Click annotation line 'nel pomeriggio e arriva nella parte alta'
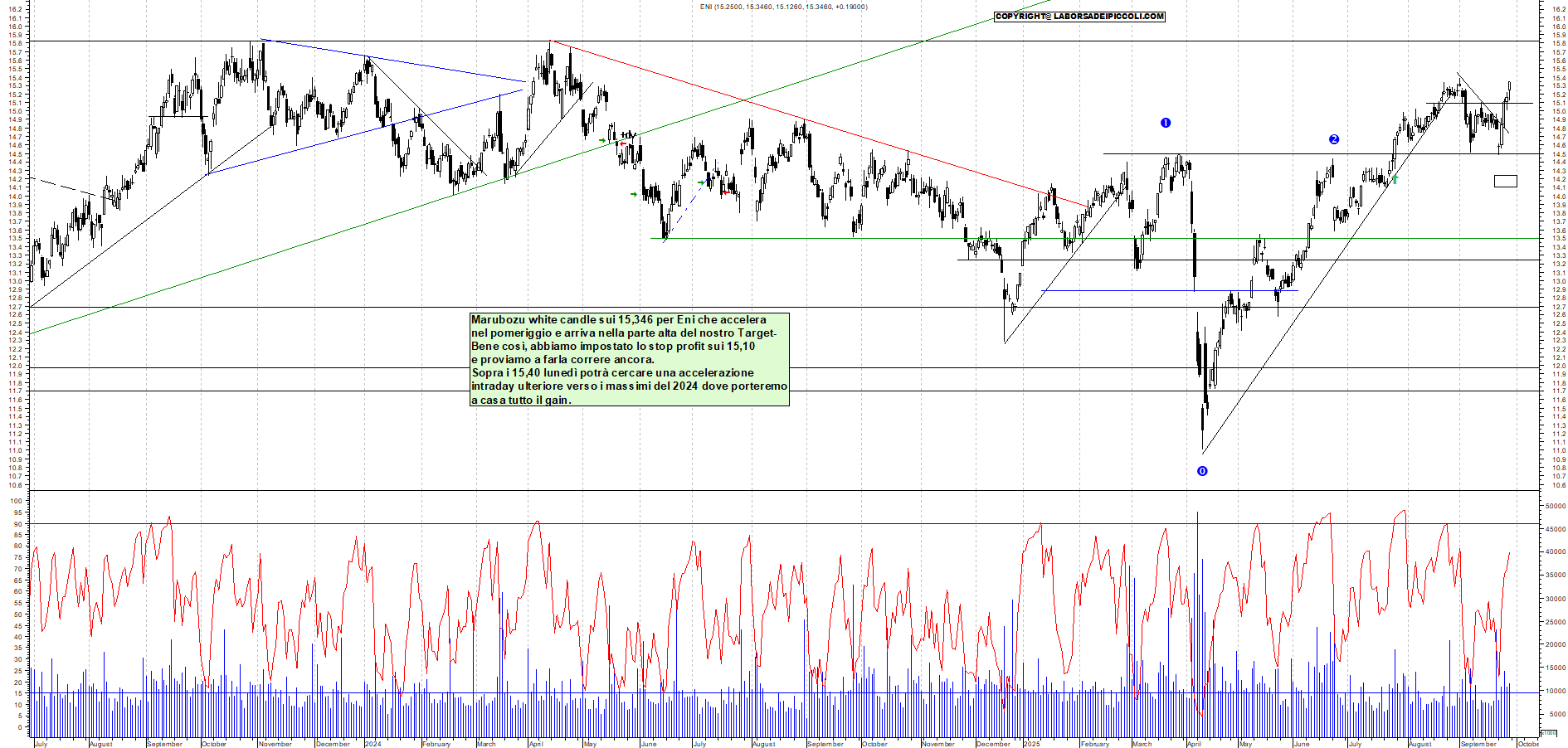1568x748 pixels. coord(624,333)
